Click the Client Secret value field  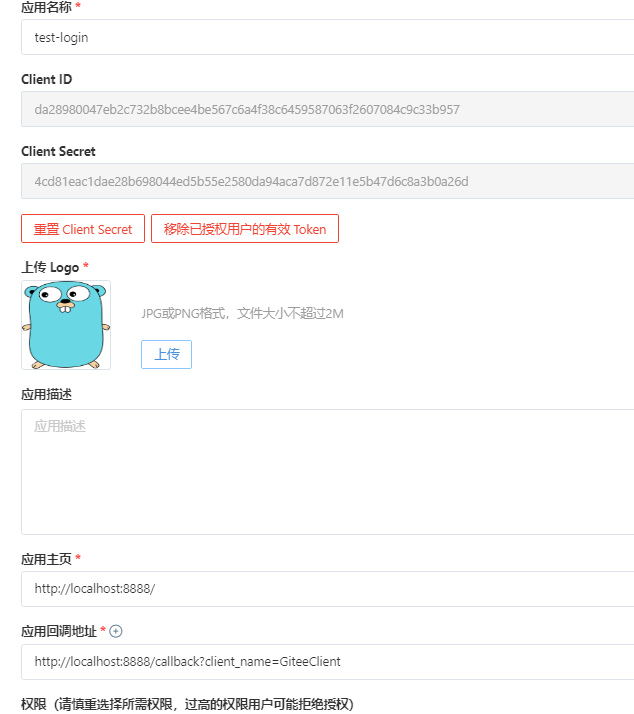click(x=327, y=181)
